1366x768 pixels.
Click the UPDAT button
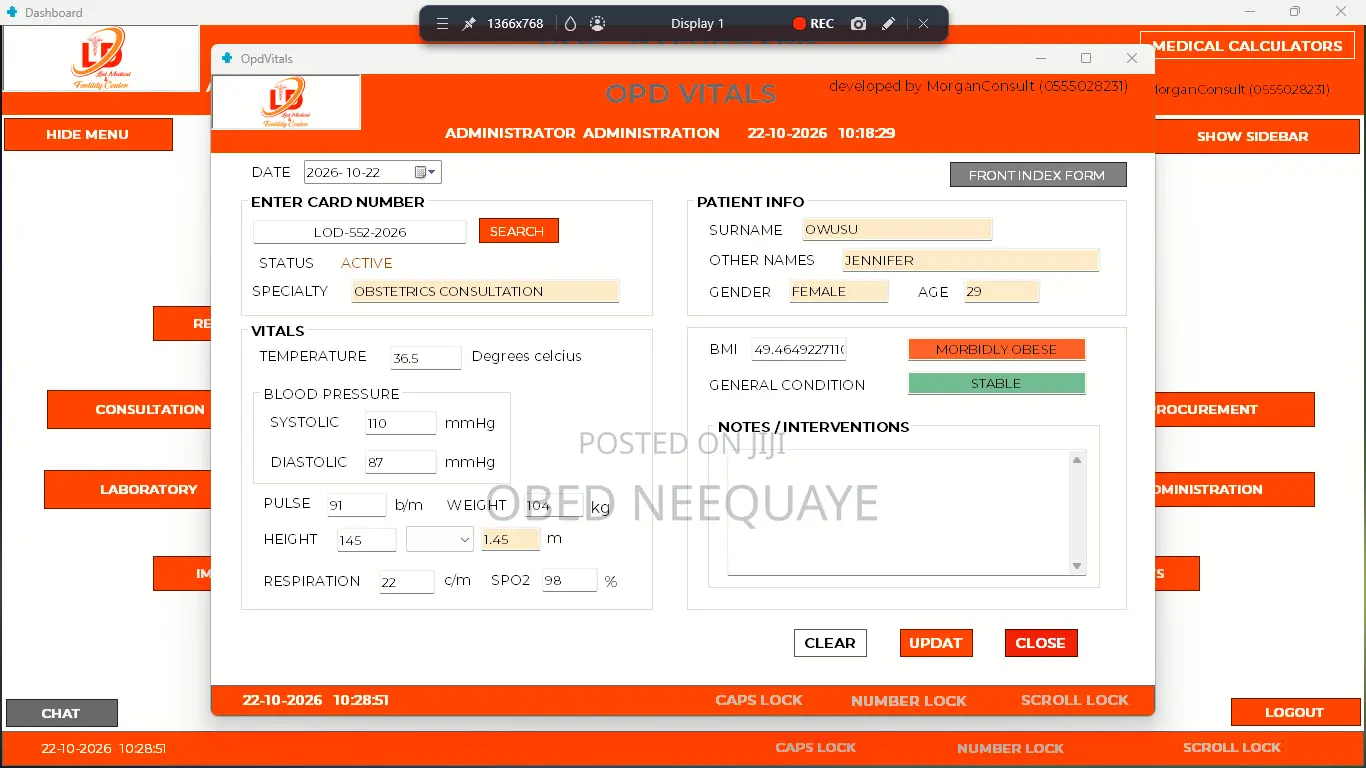point(936,643)
